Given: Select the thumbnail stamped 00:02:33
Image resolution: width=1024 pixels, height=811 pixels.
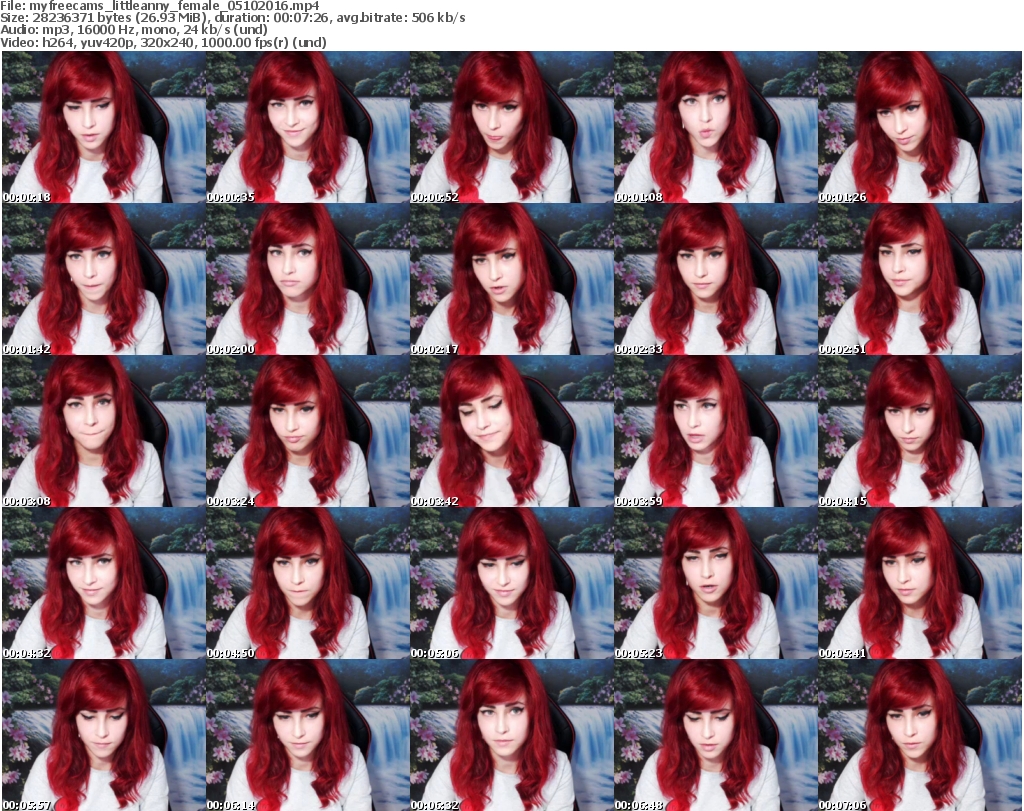Looking at the screenshot, I should coord(715,279).
